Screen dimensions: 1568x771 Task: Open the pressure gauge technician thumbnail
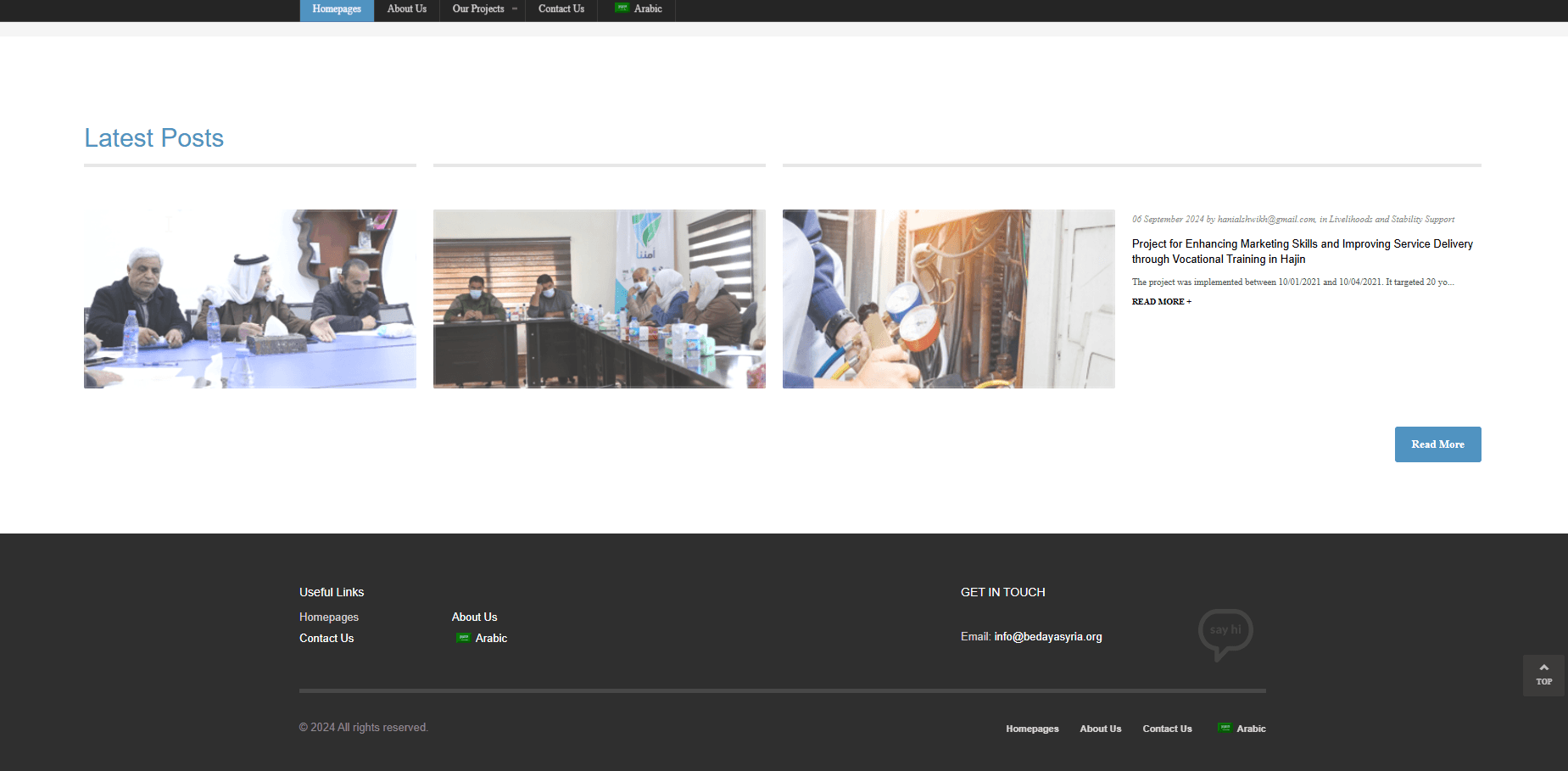click(949, 299)
